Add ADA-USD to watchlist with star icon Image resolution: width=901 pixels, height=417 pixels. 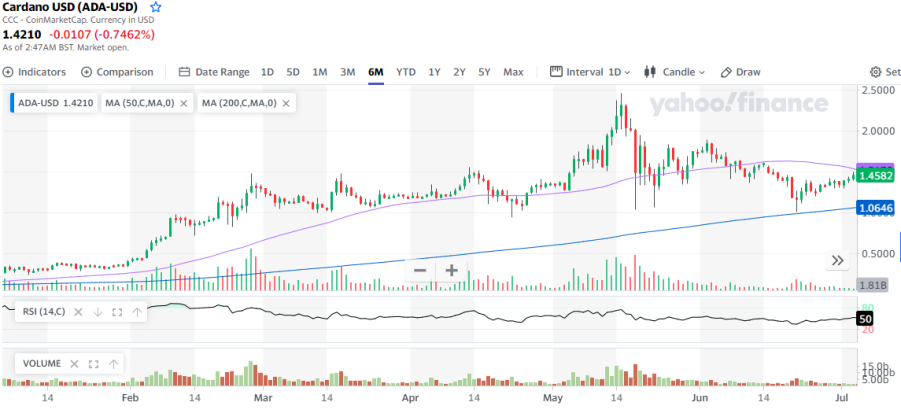(156, 8)
